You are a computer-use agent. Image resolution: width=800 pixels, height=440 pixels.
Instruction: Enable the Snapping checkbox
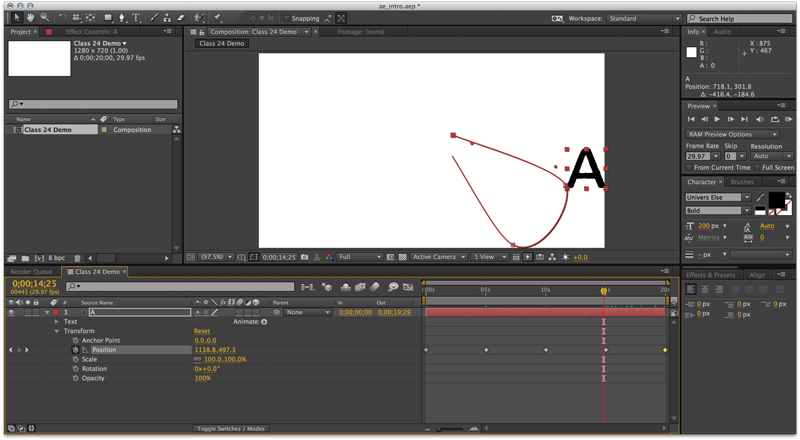coord(286,18)
